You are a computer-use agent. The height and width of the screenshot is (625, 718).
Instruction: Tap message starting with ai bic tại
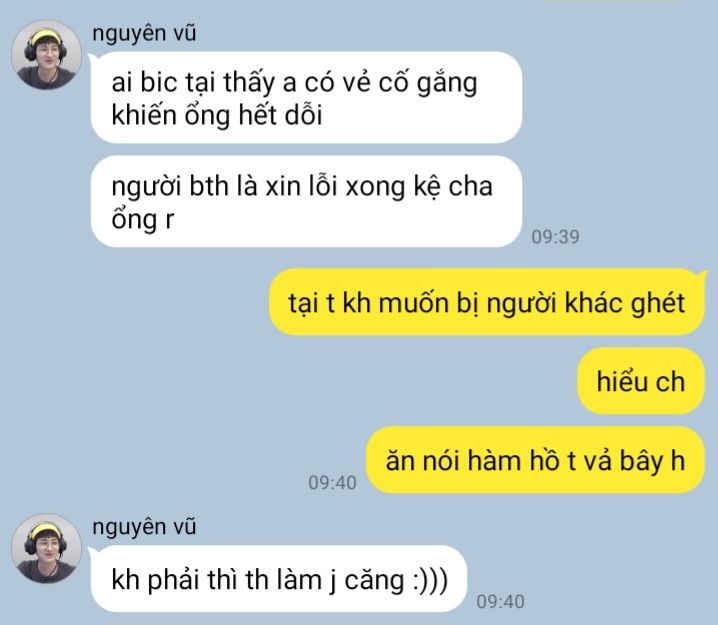click(306, 98)
